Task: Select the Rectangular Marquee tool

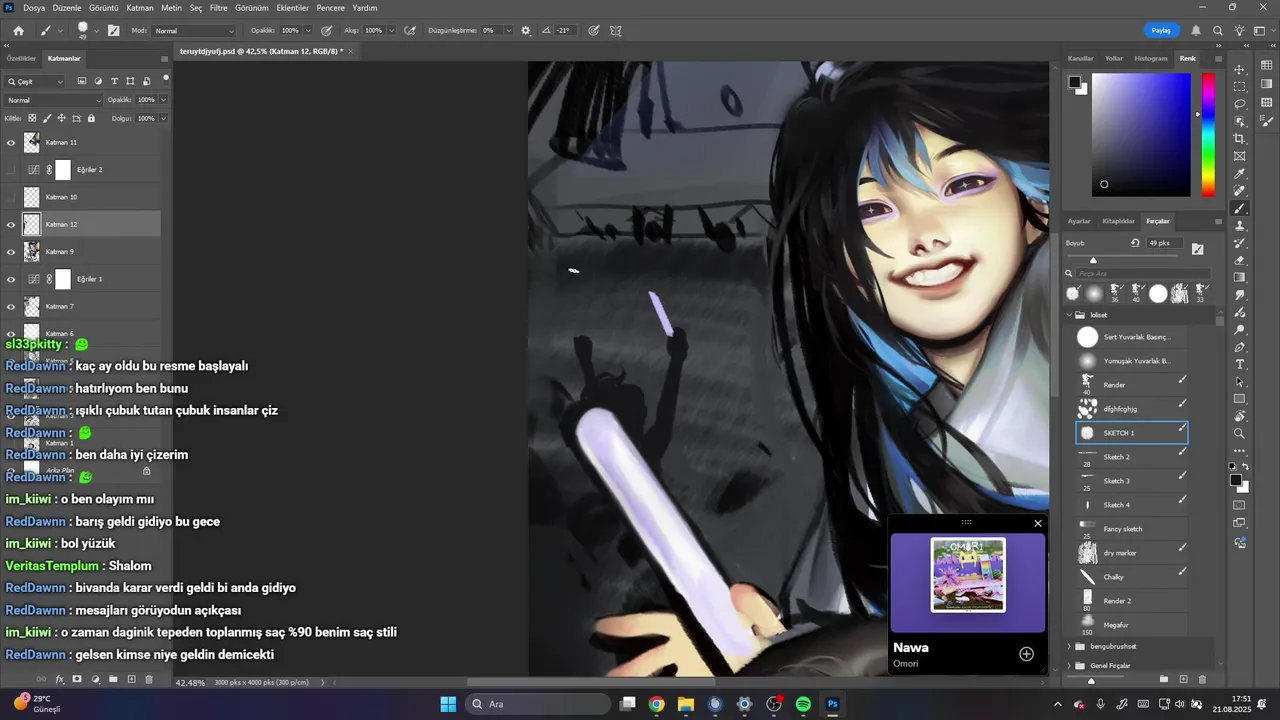Action: (1240, 87)
